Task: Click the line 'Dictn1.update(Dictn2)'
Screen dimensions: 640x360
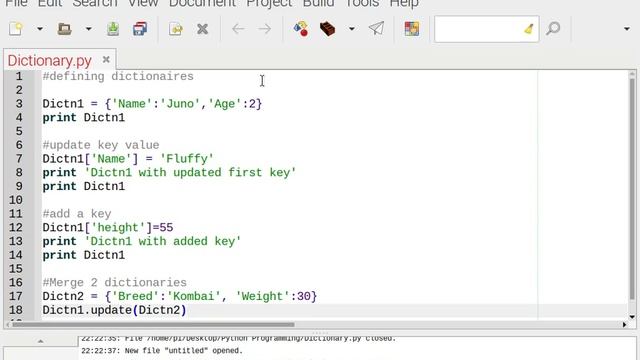Action: pyautogui.click(x=114, y=310)
